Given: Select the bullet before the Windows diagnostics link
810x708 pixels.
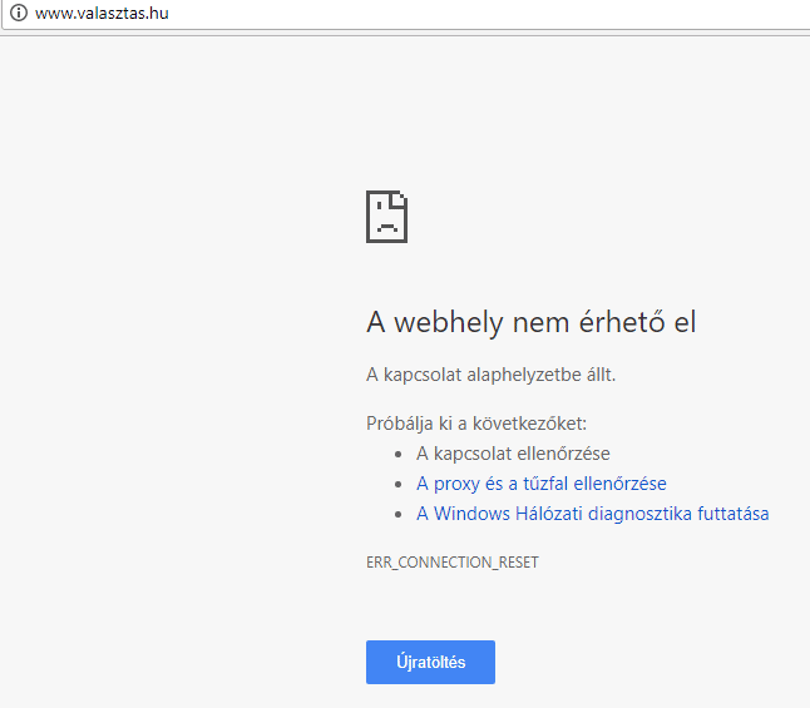Looking at the screenshot, I should tap(398, 514).
